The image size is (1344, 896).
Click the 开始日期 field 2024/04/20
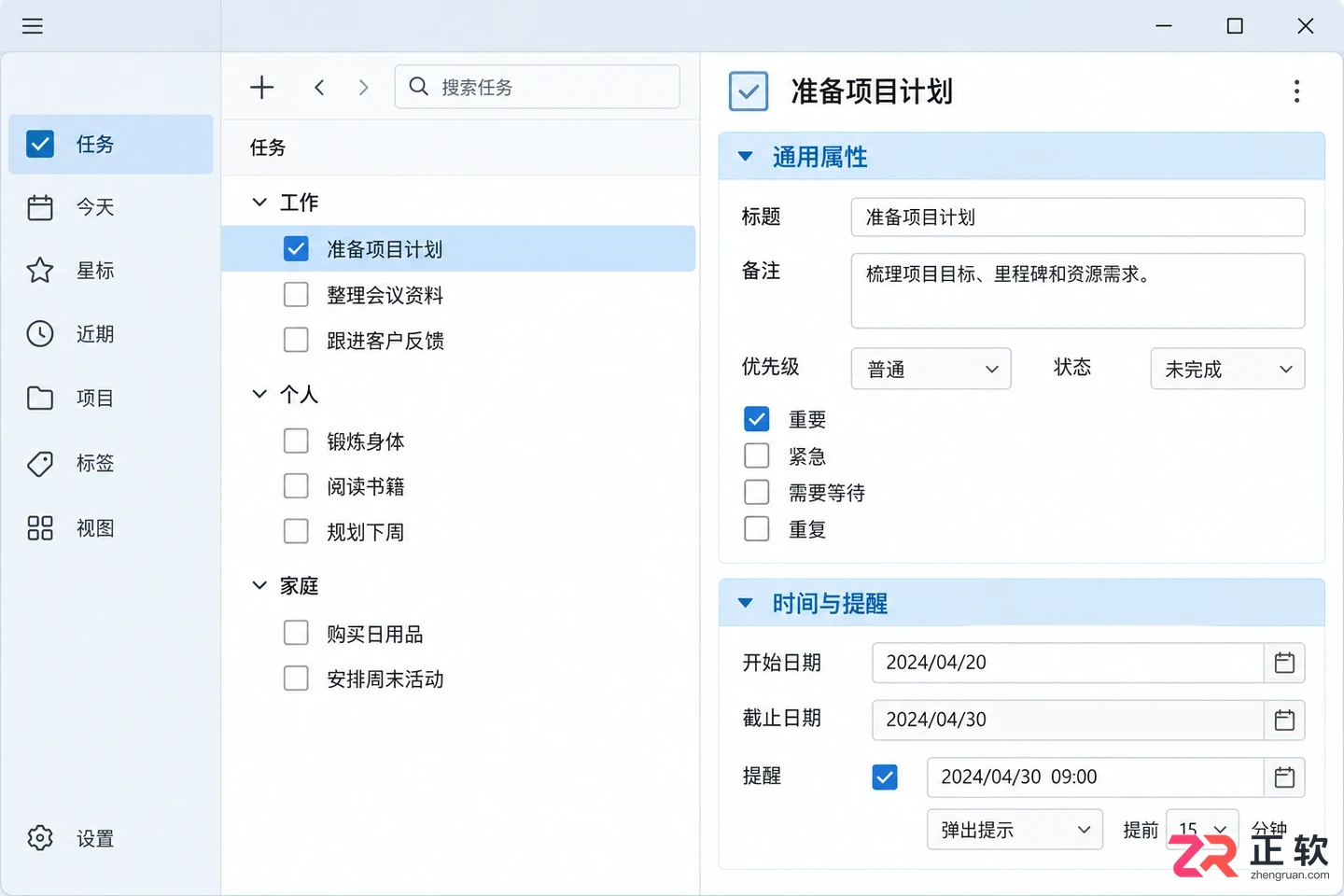[1068, 663]
